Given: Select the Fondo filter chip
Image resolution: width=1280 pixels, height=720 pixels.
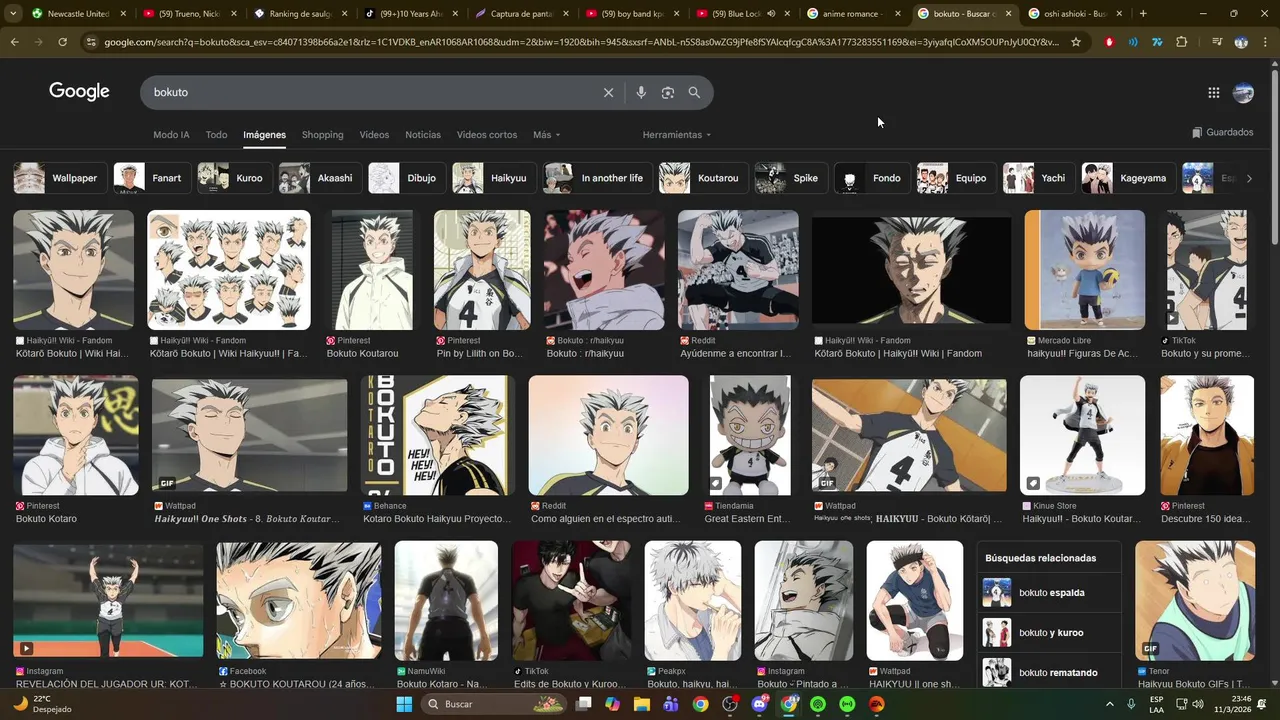Looking at the screenshot, I should point(871,178).
